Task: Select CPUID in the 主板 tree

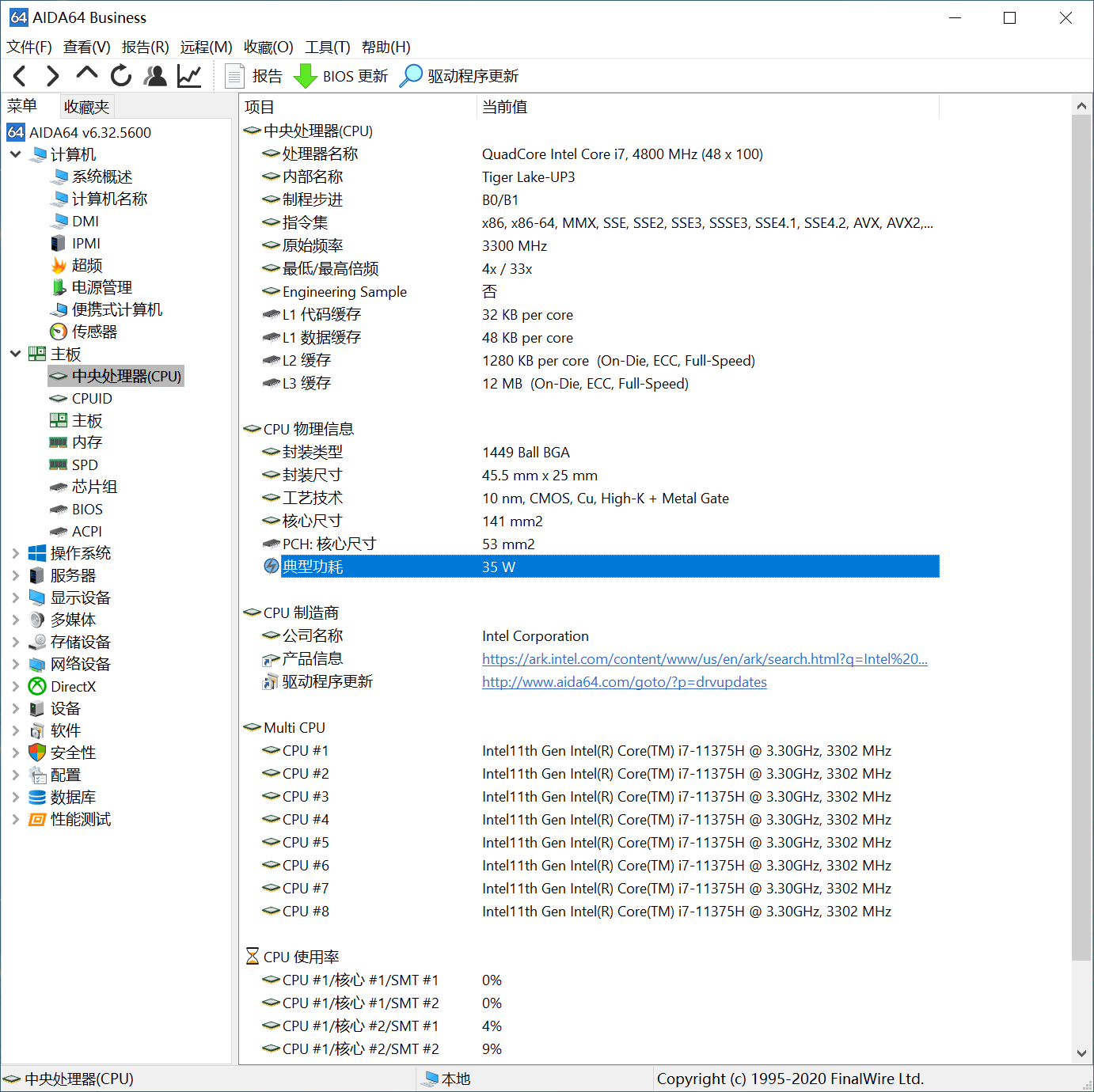Action: pos(92,398)
